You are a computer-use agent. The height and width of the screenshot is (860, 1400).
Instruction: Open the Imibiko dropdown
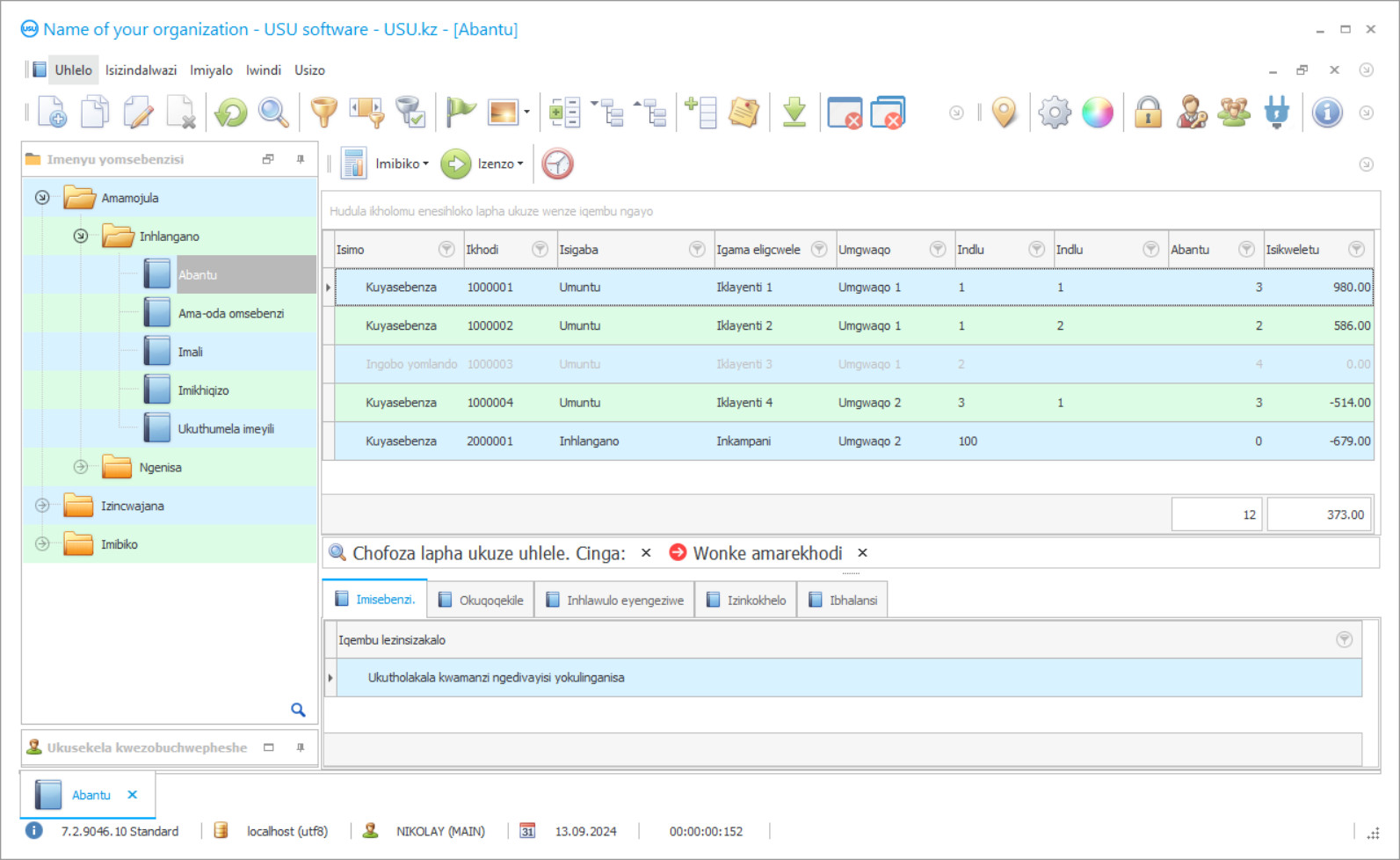402,164
